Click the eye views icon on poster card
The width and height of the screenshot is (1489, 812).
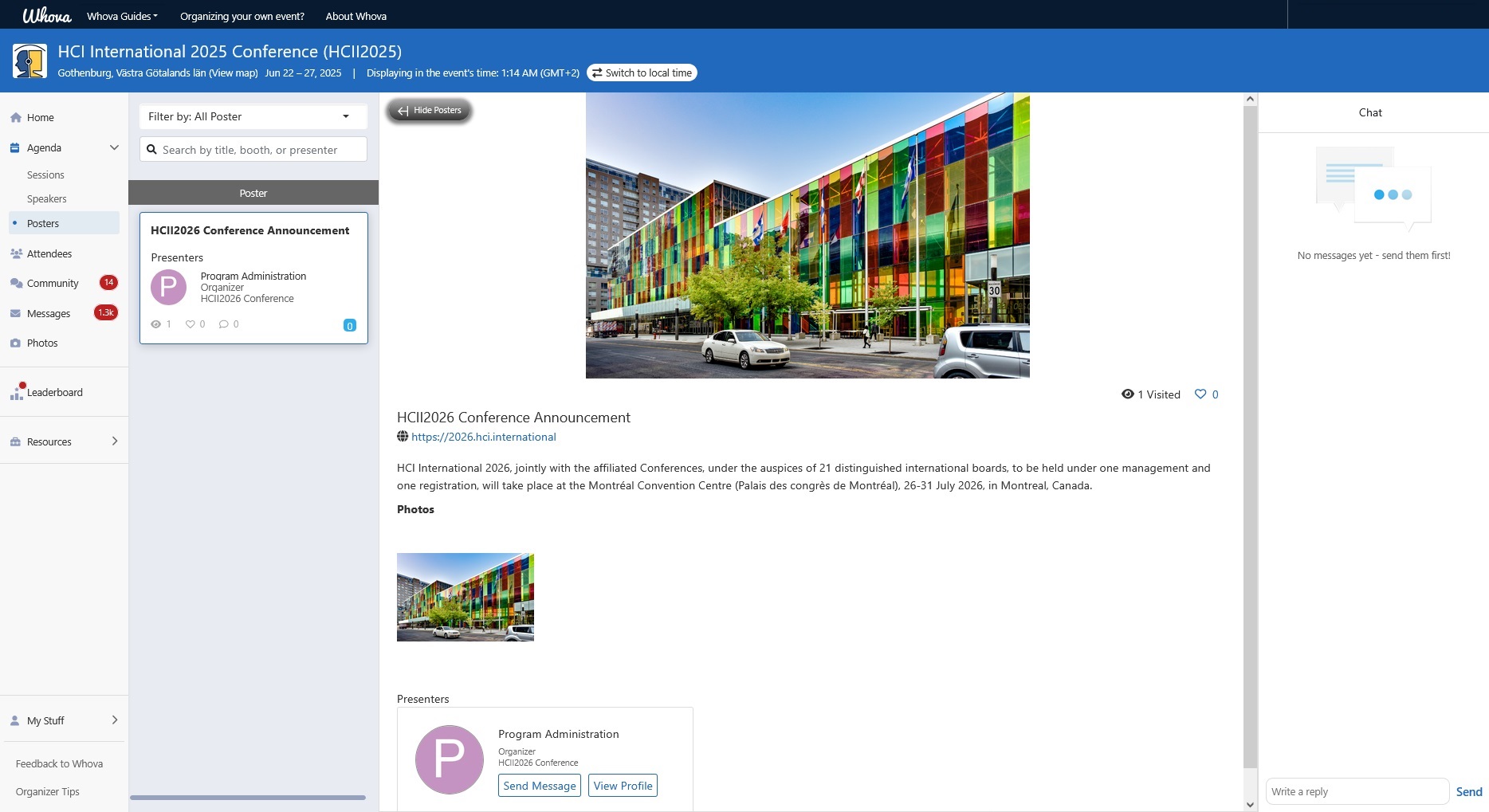coord(156,324)
